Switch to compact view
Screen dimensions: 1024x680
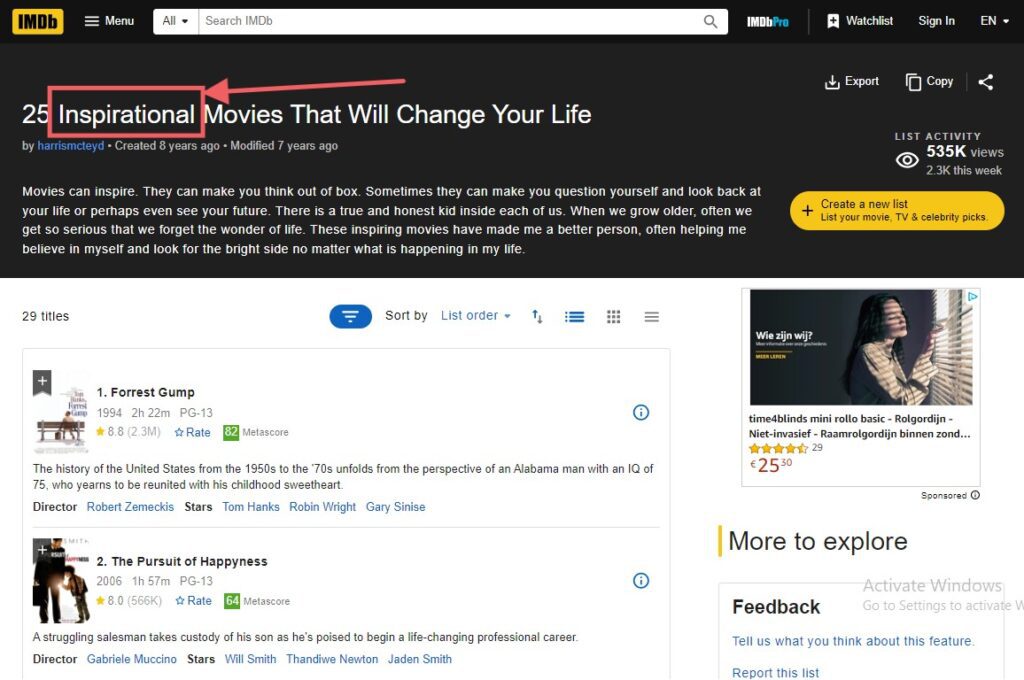651,317
